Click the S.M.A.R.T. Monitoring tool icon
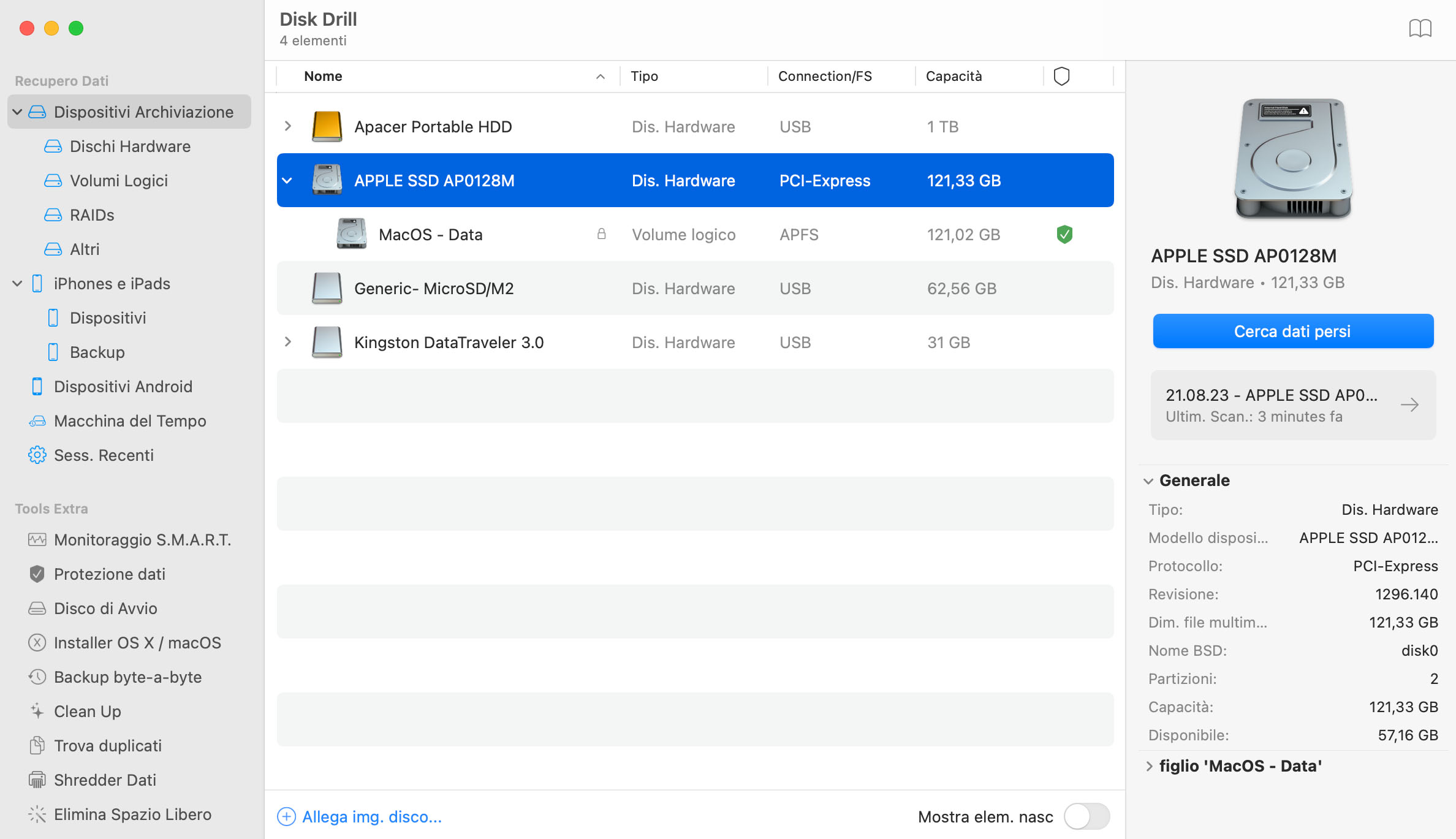 (x=36, y=540)
